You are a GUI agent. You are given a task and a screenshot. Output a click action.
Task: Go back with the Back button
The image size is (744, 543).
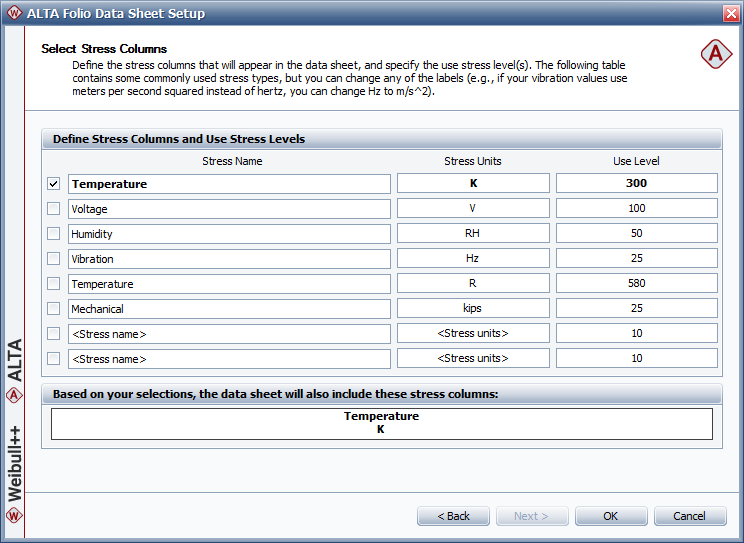tap(453, 516)
